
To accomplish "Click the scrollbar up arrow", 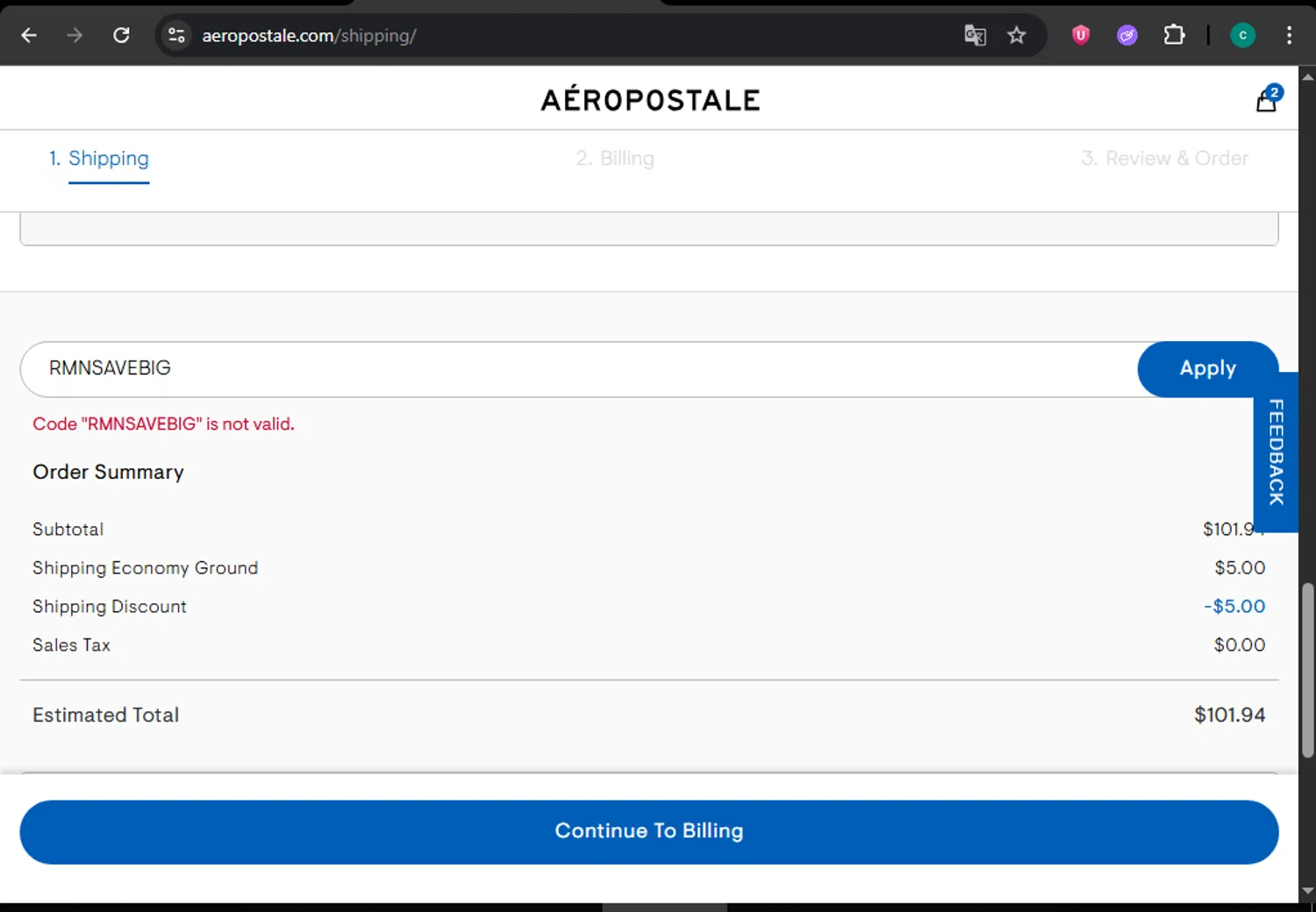I will click(x=1307, y=77).
